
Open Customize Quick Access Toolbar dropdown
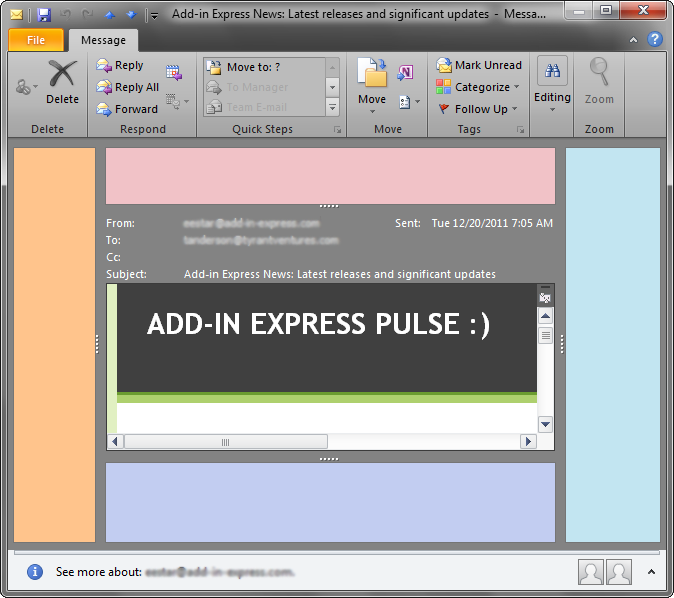[x=154, y=16]
